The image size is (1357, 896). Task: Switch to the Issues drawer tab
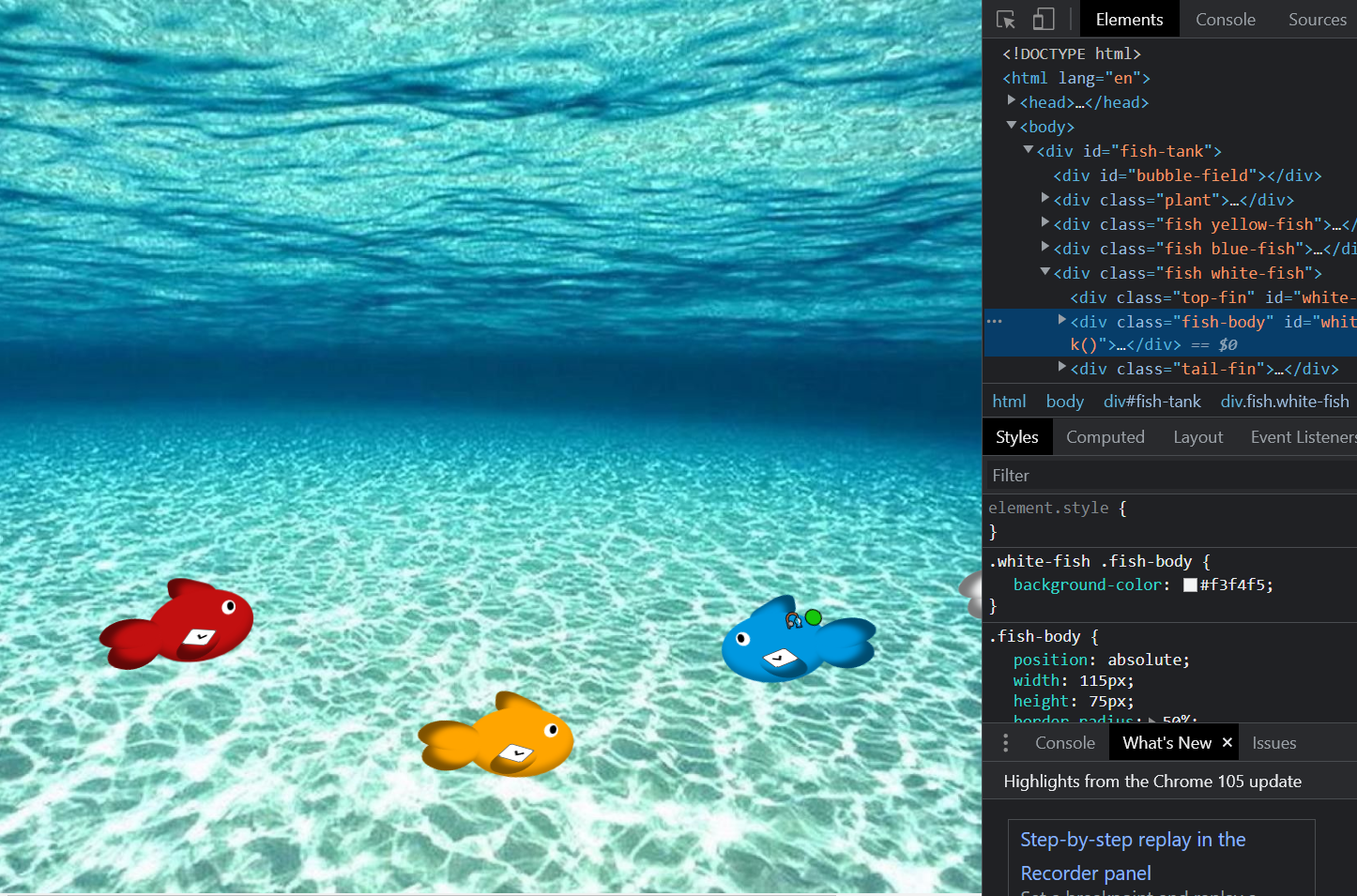[1274, 743]
